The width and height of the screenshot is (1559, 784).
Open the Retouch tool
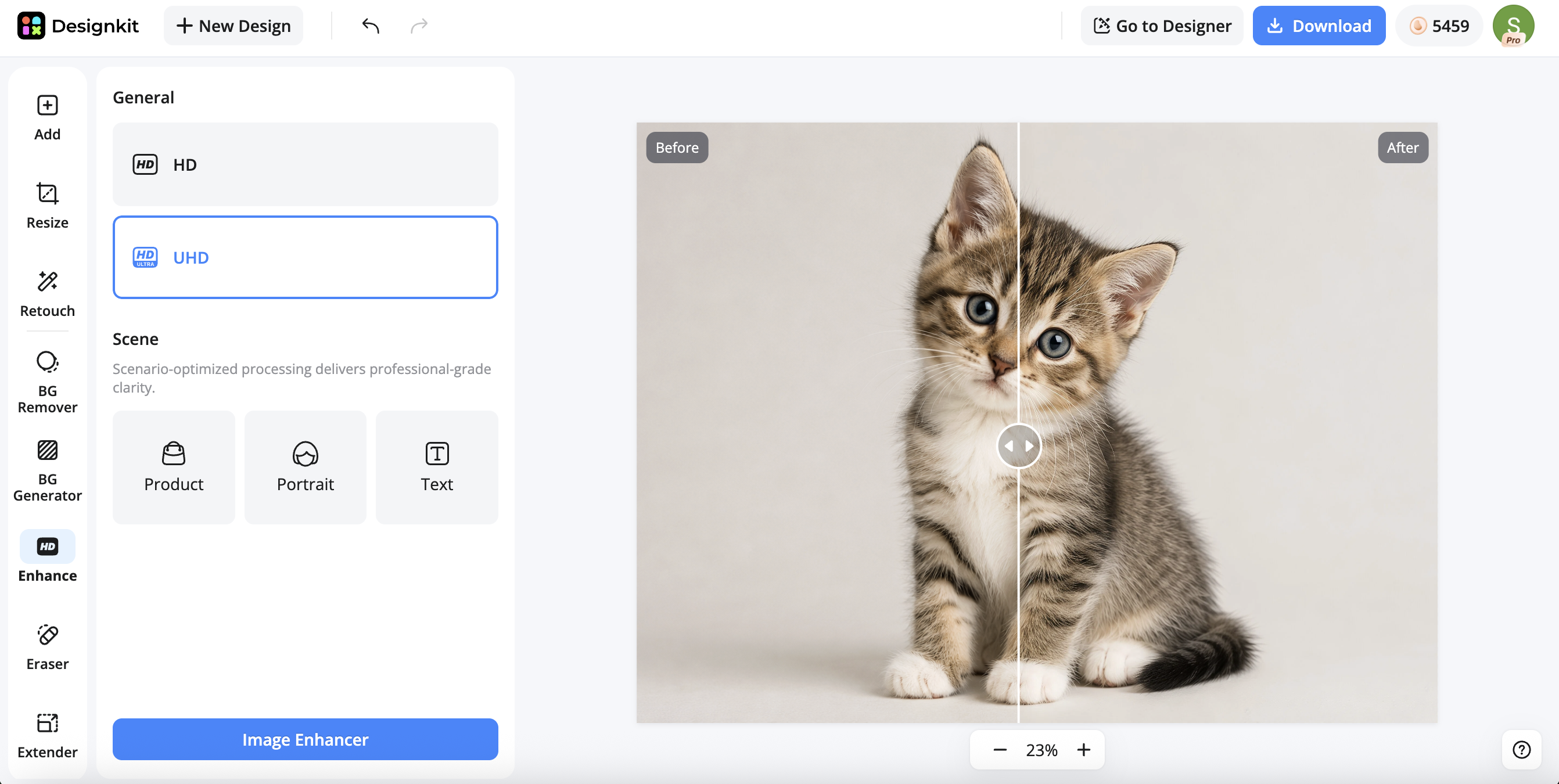(x=47, y=294)
